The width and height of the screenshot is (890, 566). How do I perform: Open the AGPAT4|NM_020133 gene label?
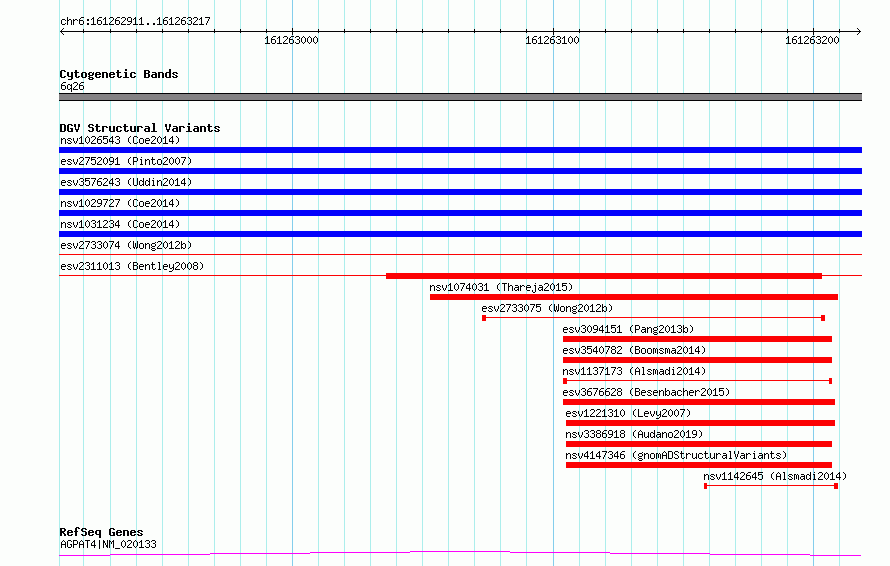(x=108, y=544)
